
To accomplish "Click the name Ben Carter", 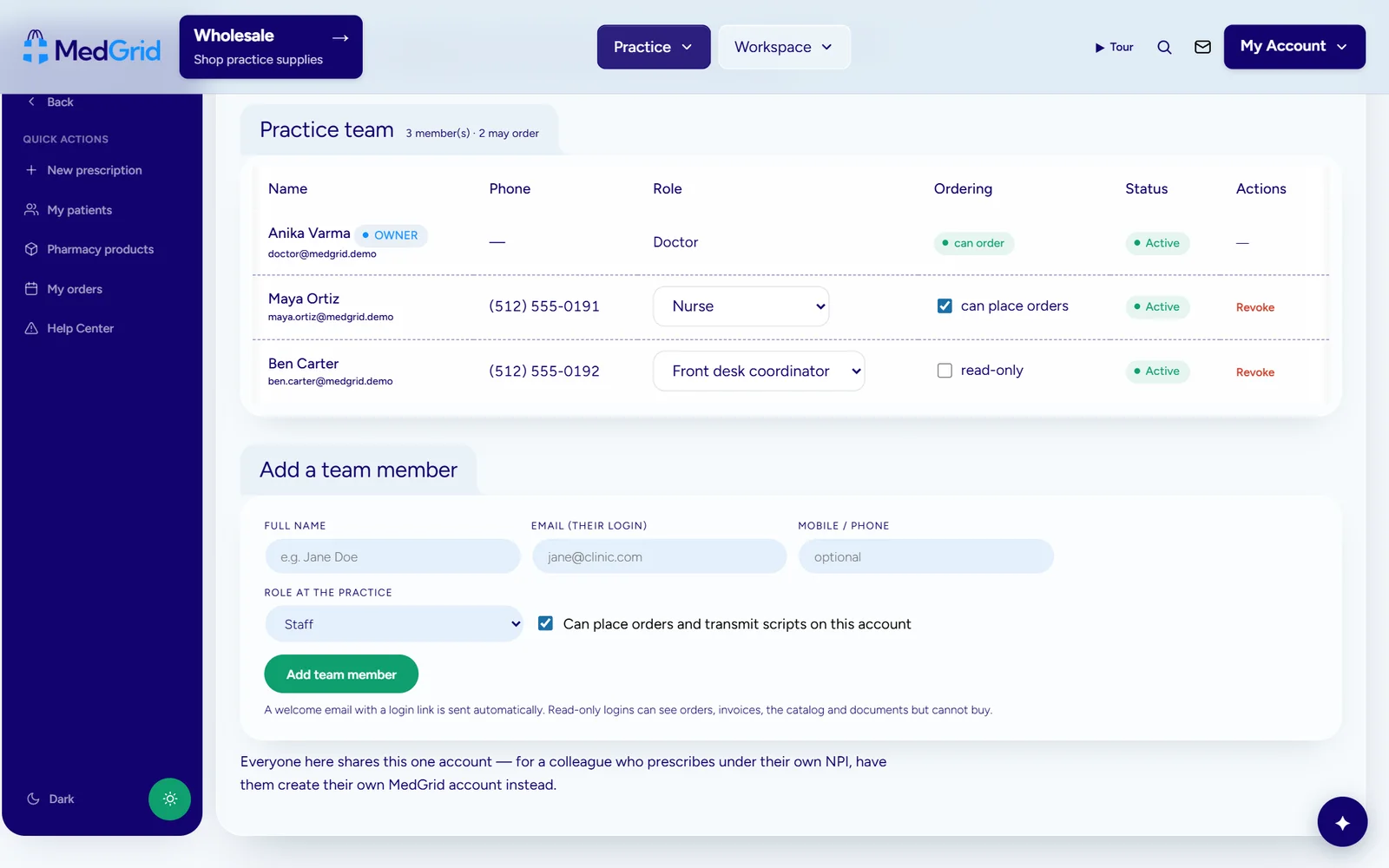I will [303, 364].
